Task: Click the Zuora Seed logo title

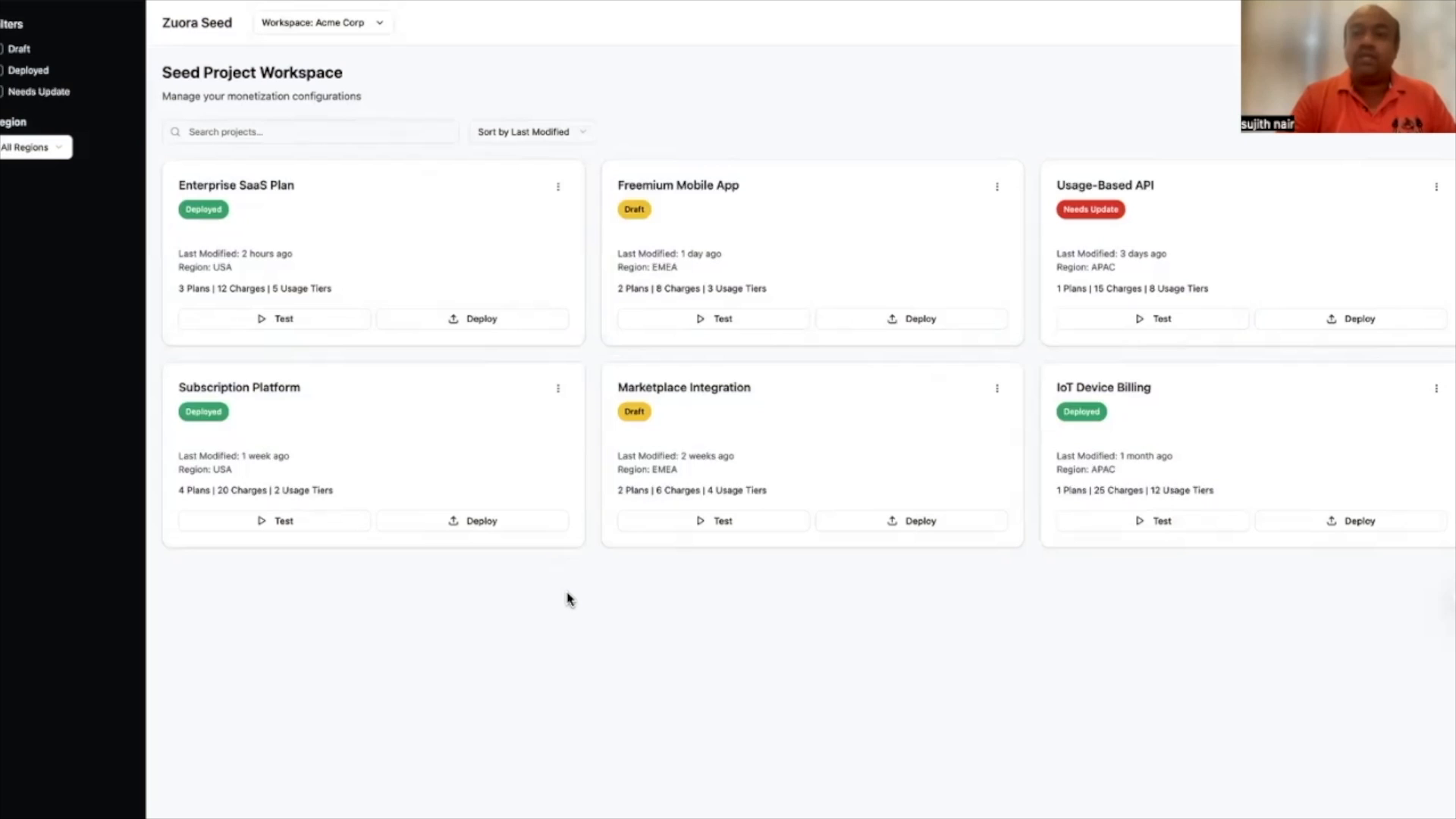Action: 197,23
